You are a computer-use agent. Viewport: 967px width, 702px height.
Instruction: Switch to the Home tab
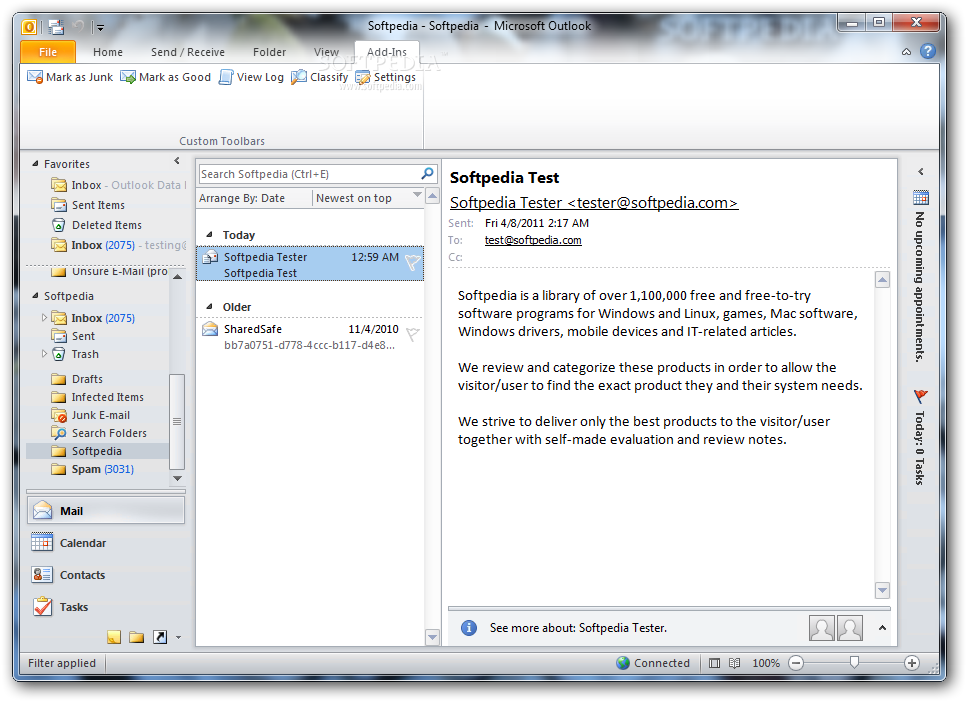click(108, 52)
